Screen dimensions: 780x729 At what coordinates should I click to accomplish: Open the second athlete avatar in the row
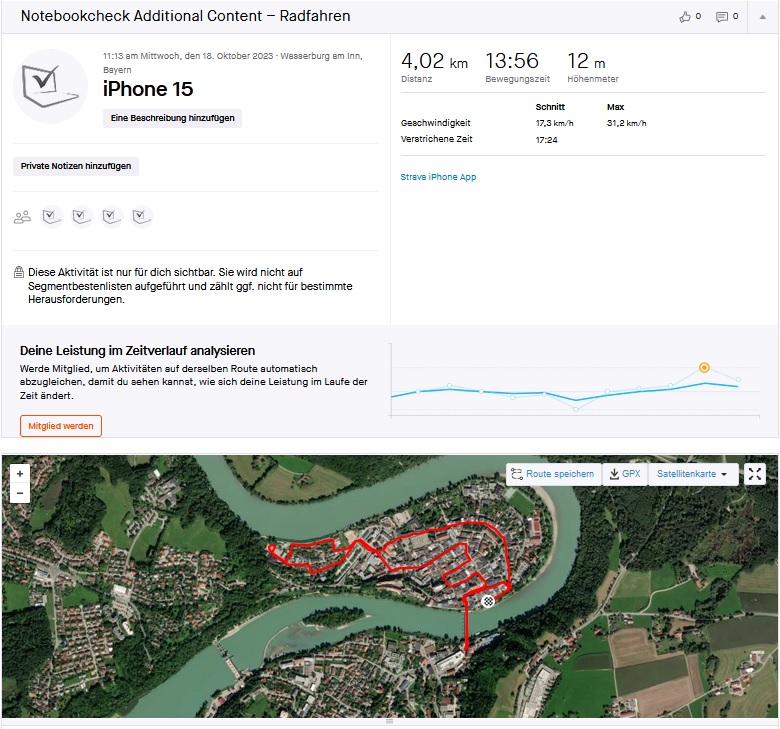[x=82, y=217]
